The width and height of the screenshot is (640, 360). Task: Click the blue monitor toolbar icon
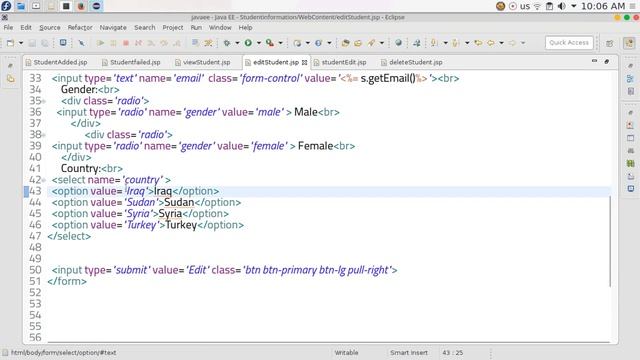[63, 42]
